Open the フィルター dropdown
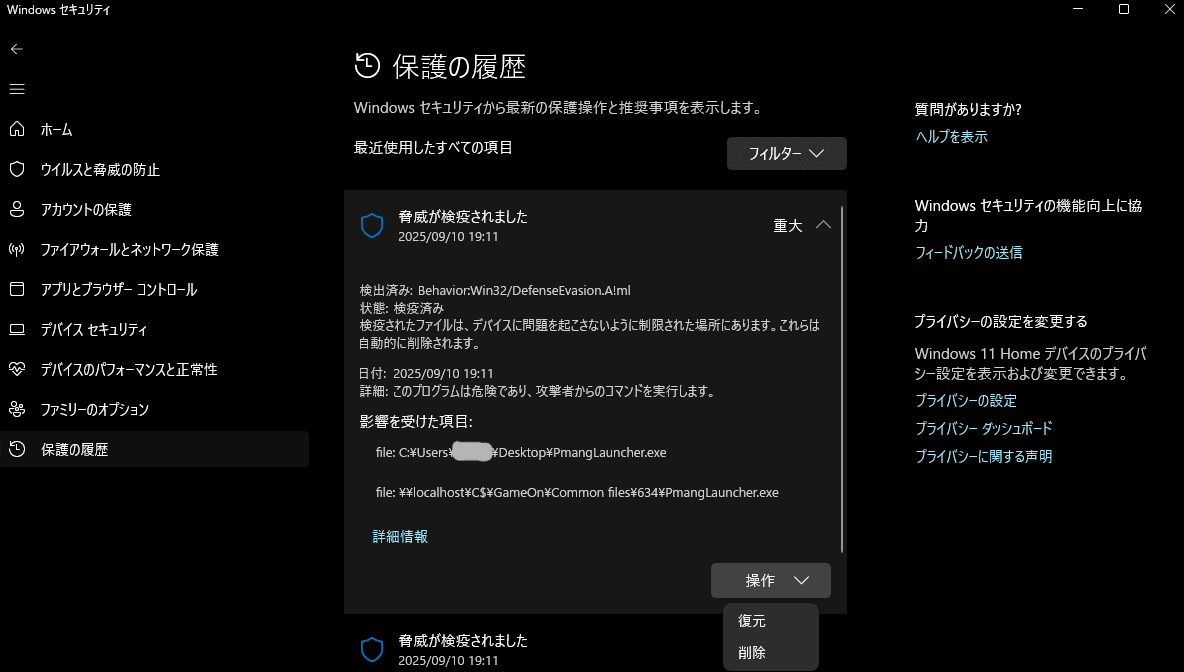The width and height of the screenshot is (1184, 672). click(786, 153)
